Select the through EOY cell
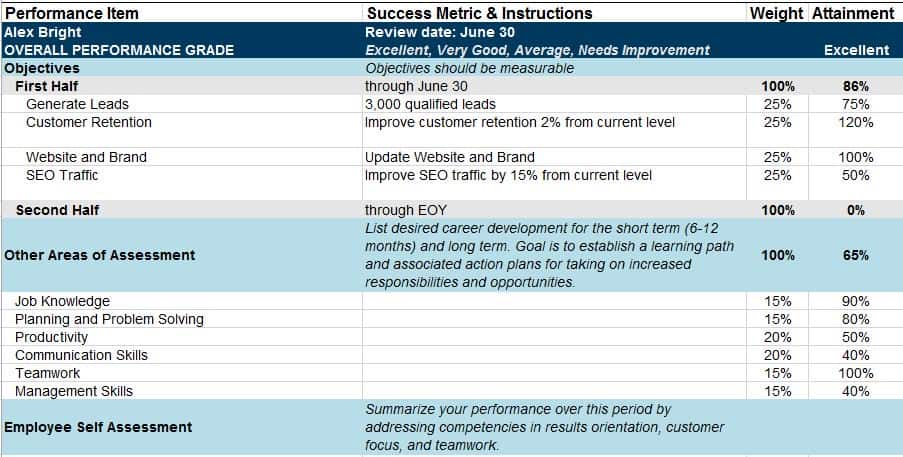 406,210
